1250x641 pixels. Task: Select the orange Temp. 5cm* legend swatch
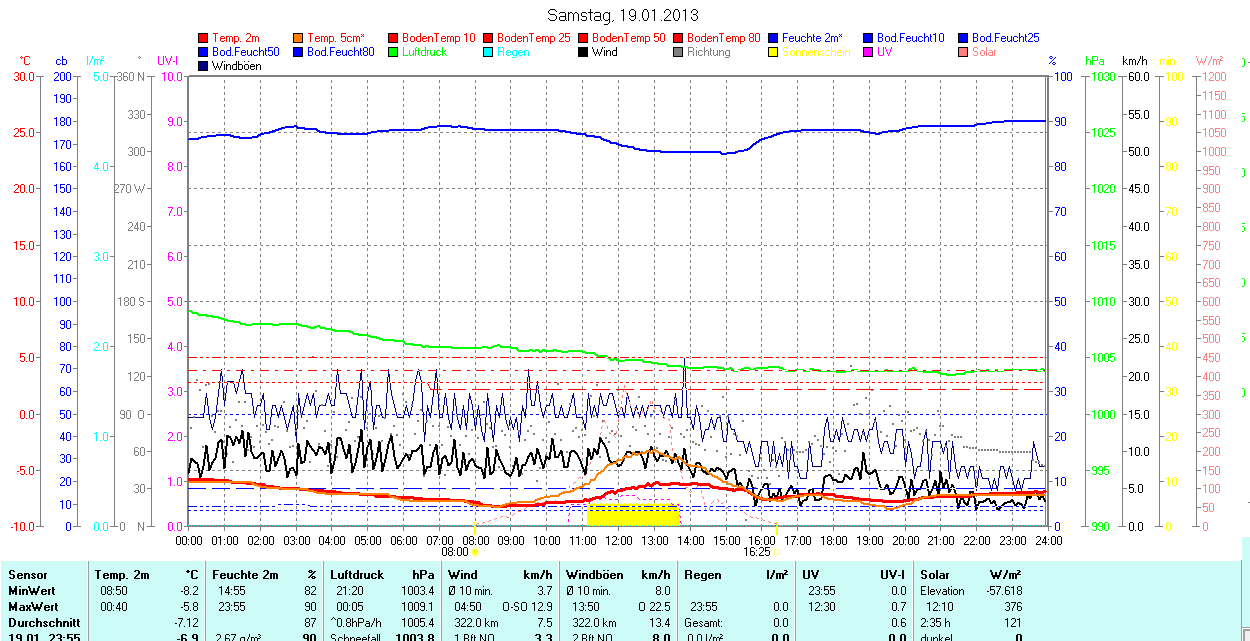click(x=299, y=38)
